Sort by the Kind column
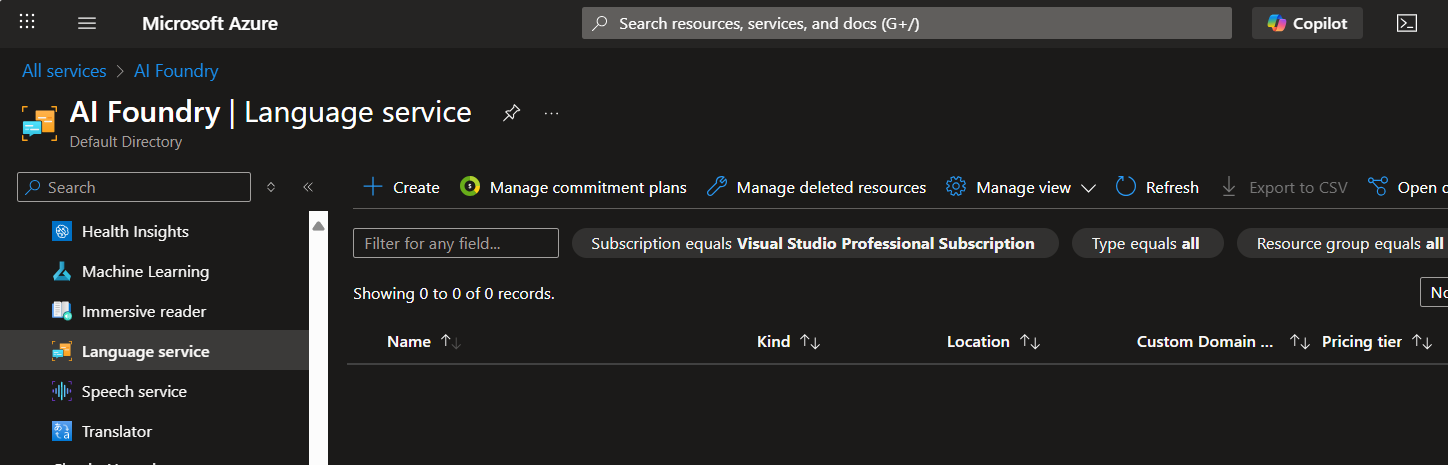Viewport: 1448px width, 465px height. click(774, 342)
